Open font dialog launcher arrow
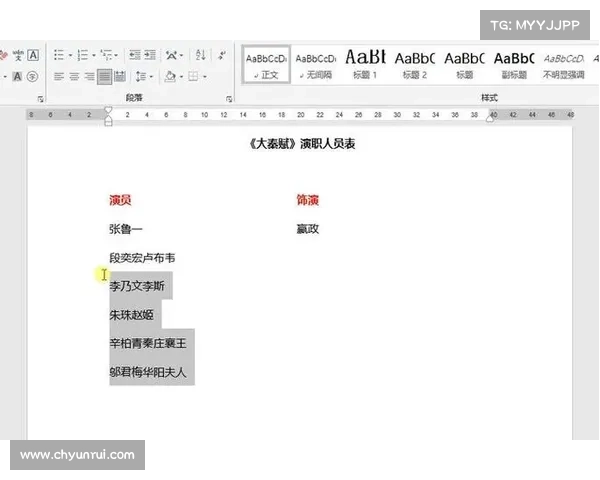 click(x=41, y=99)
